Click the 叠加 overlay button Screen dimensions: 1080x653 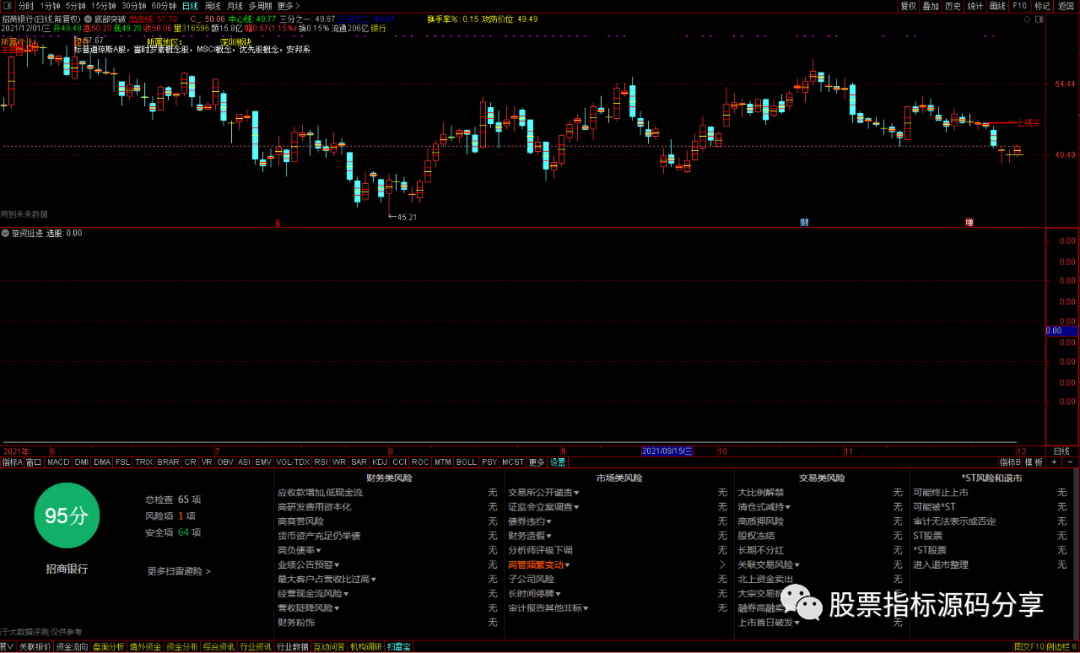(931, 6)
